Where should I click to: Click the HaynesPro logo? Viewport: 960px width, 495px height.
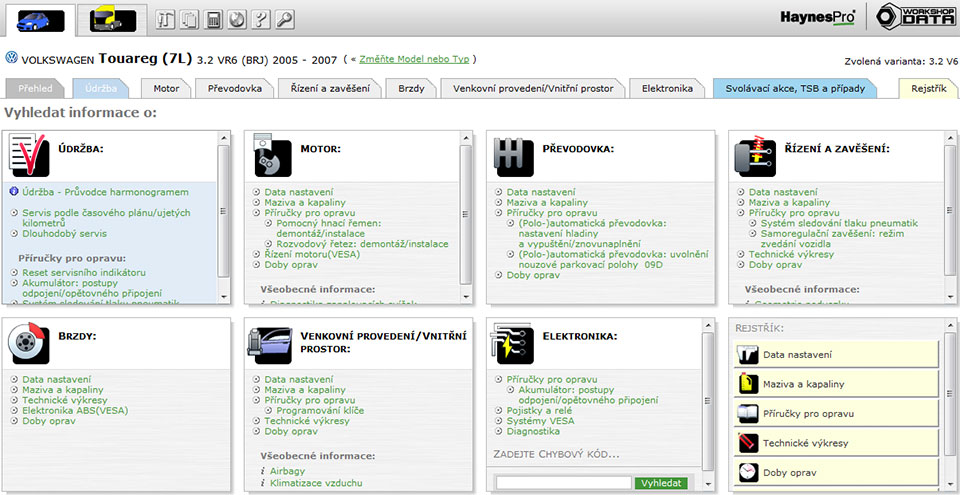coord(817,18)
